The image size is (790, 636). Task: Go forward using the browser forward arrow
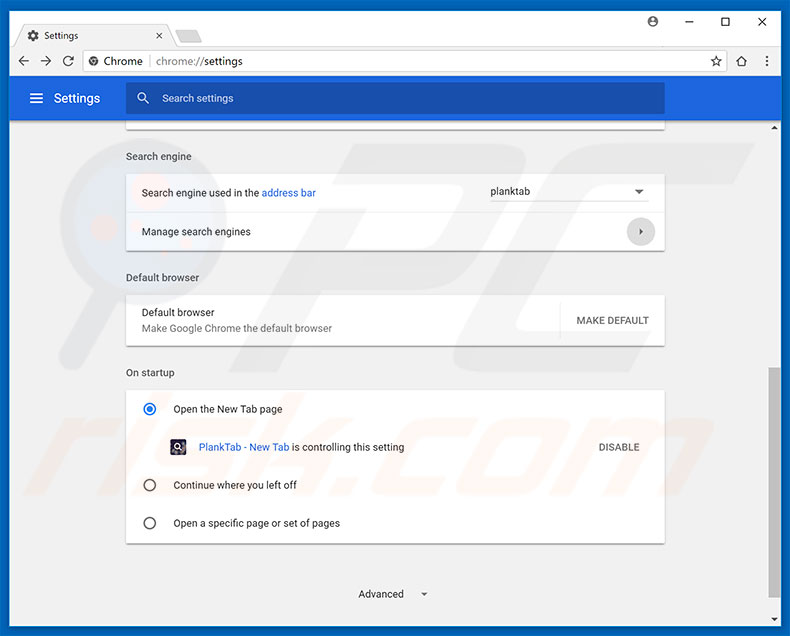(x=46, y=61)
